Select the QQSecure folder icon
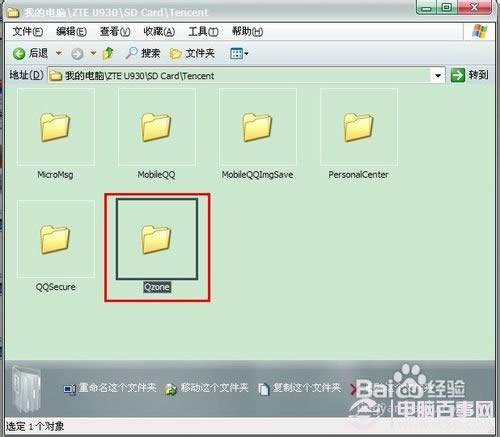Image resolution: width=500 pixels, height=437 pixels. pyautogui.click(x=56, y=239)
